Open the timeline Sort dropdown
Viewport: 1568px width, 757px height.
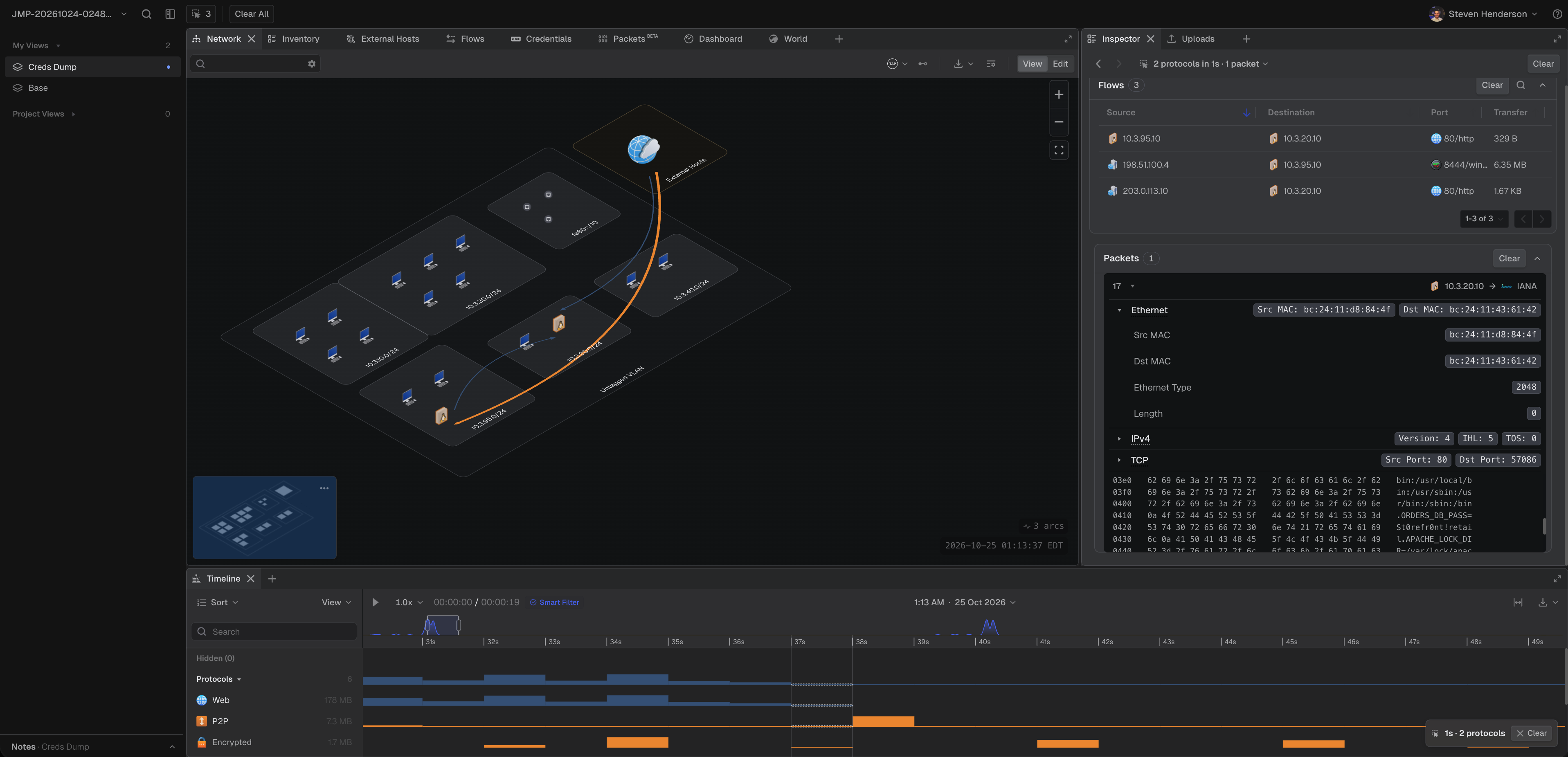[217, 602]
